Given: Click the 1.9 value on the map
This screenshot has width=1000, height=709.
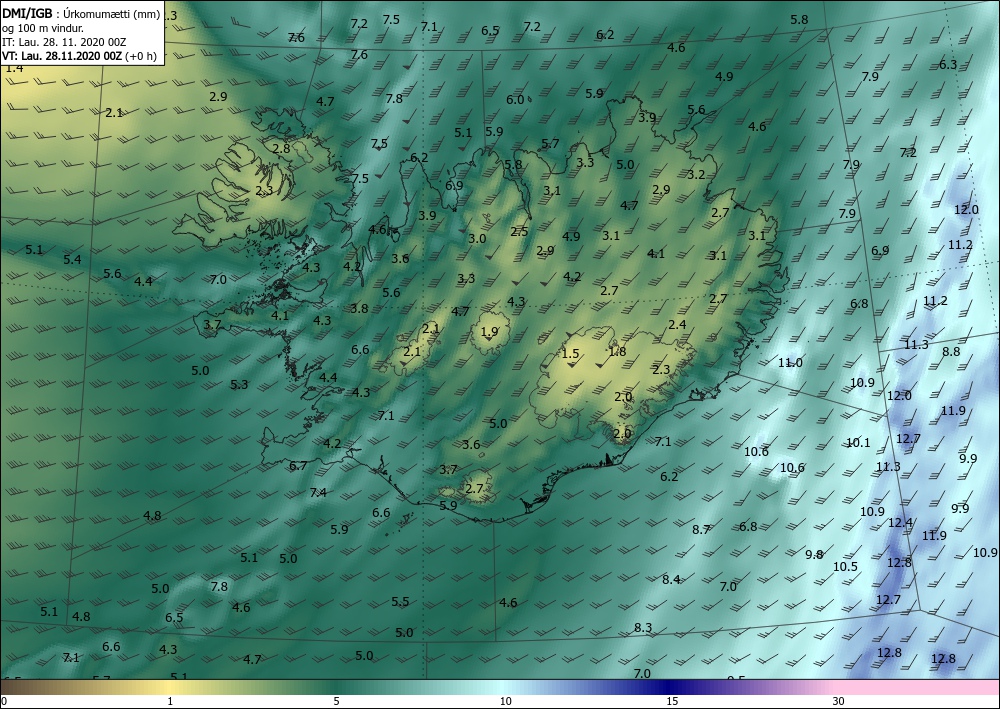Looking at the screenshot, I should click(489, 332).
